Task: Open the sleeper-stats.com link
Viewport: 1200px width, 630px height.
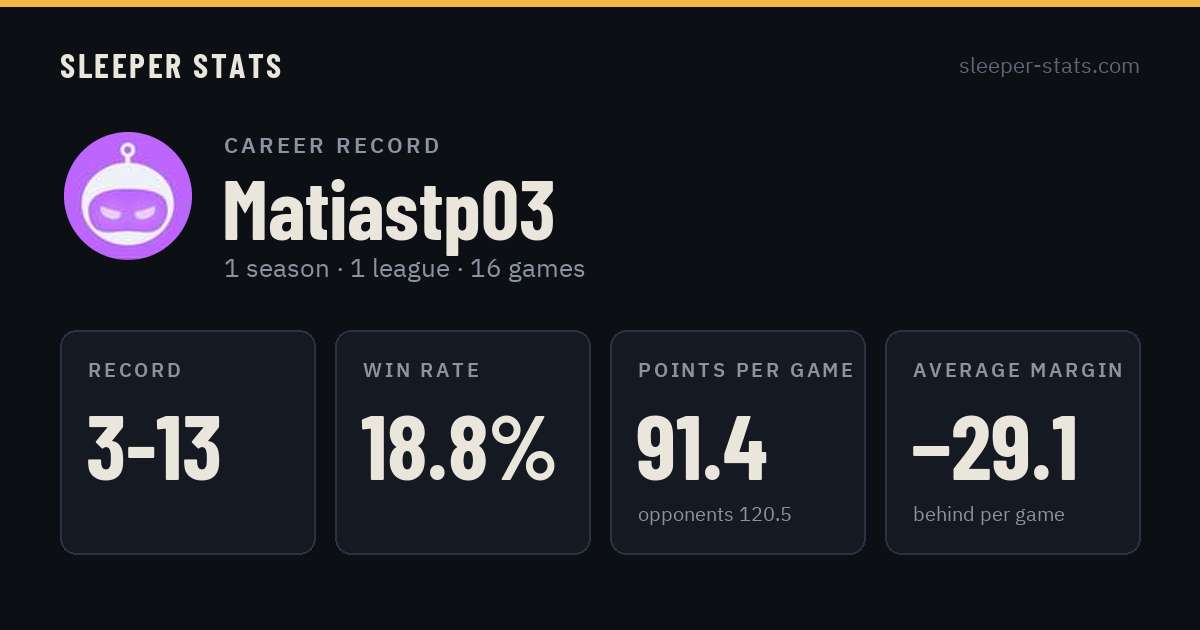Action: point(1049,66)
